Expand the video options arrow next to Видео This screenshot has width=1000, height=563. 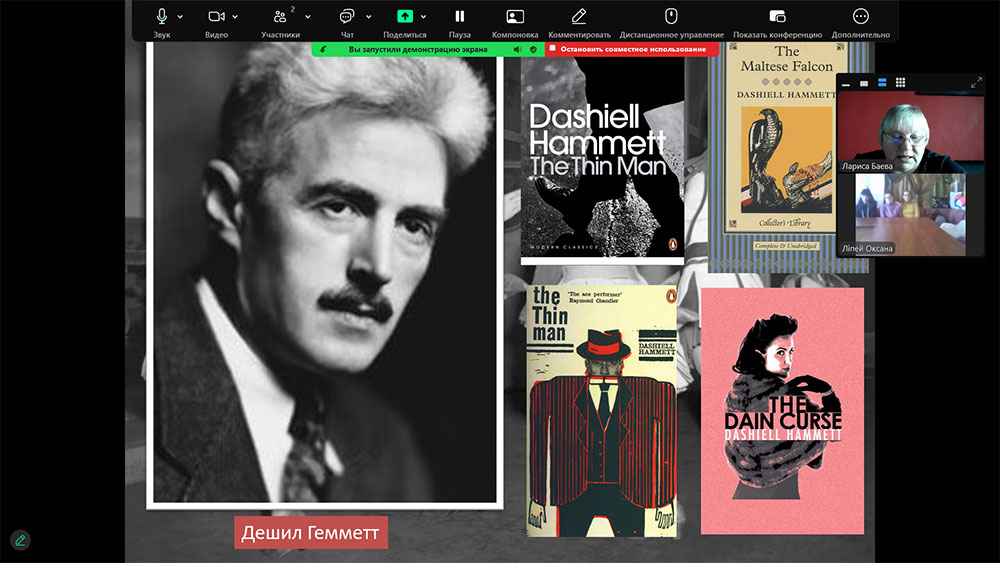point(235,17)
